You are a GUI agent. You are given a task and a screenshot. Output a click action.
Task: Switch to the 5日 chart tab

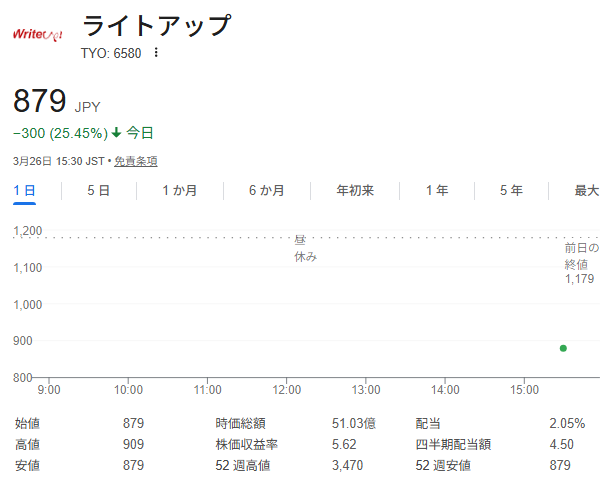click(x=98, y=190)
